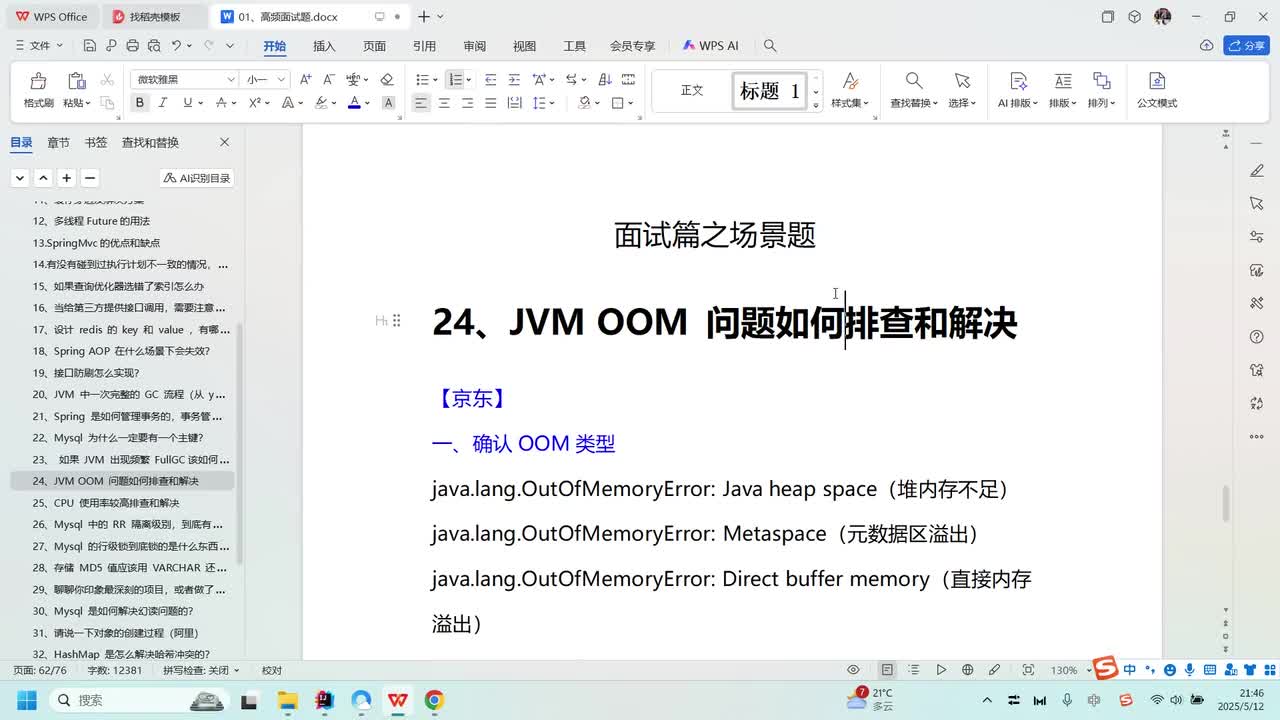Increase indent icon
This screenshot has height=720, width=1280.
tap(513, 80)
